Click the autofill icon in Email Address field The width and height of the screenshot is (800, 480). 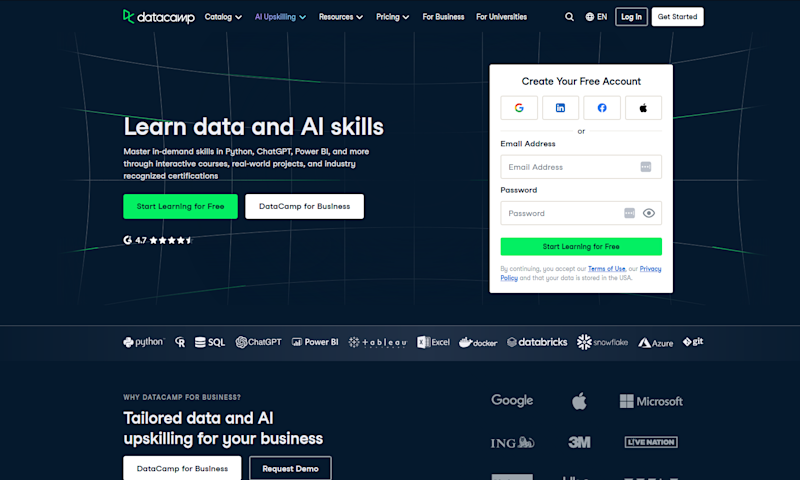645,167
